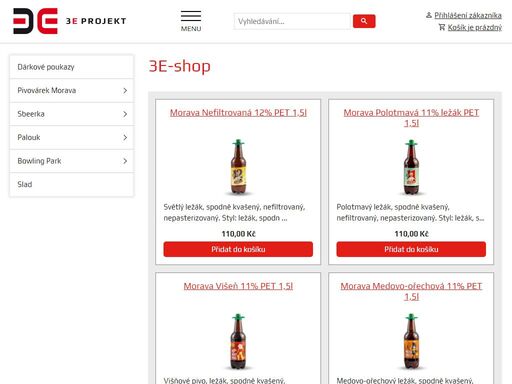Screen dimensions: 512x384
Task: Open the hamburger MENU
Action: point(191,21)
